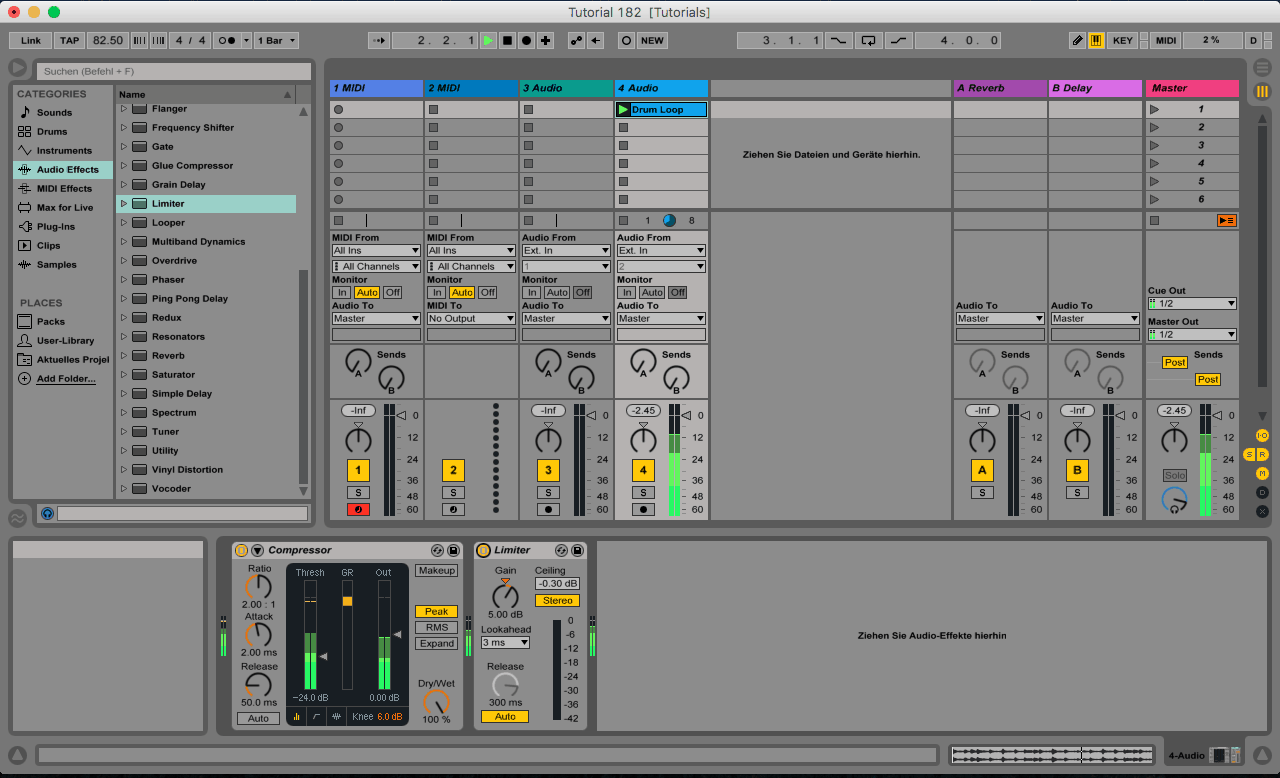Image resolution: width=1280 pixels, height=778 pixels.
Task: Launch the Drum Loop clip
Action: click(x=624, y=110)
